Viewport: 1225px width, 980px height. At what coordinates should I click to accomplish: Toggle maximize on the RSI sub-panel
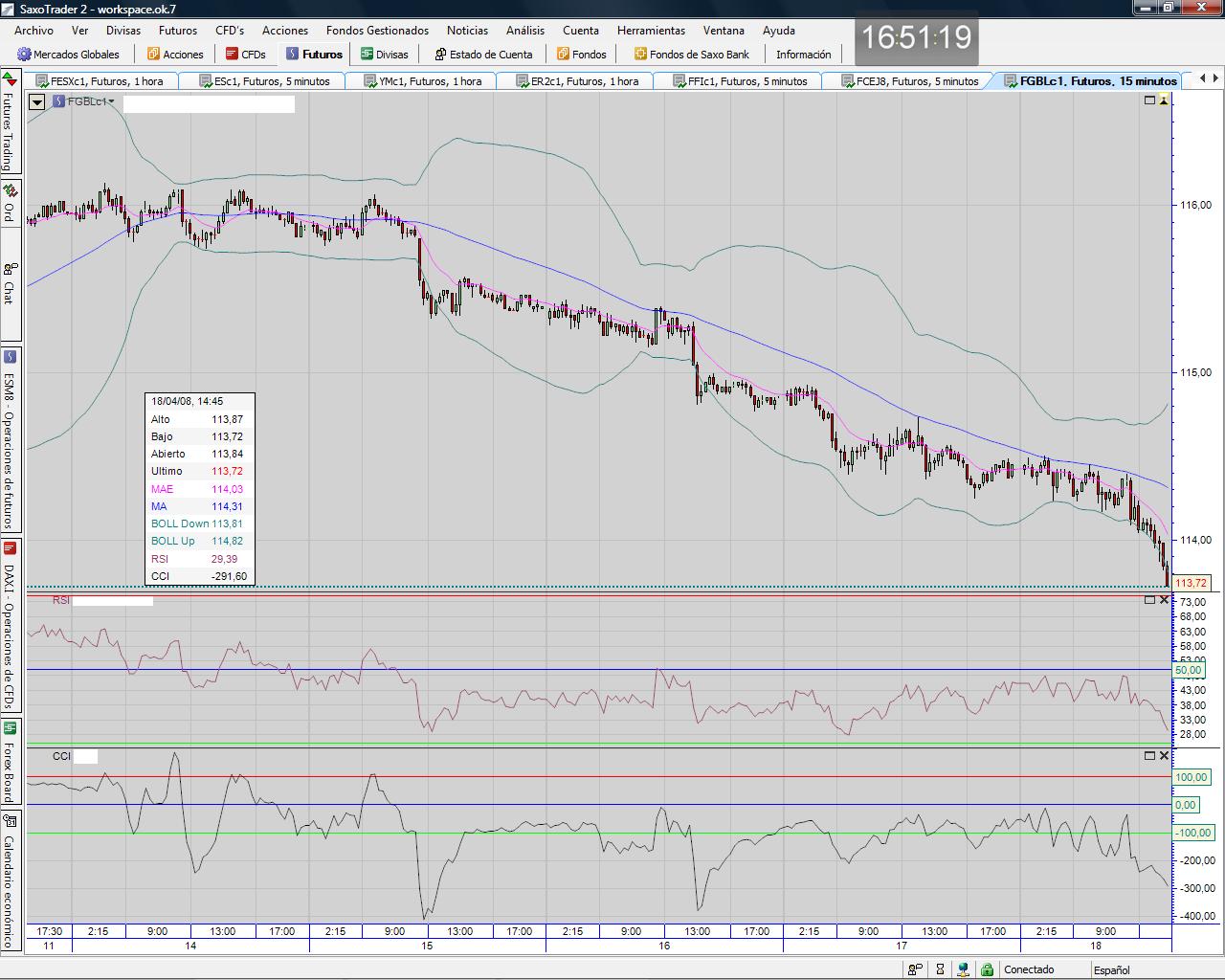[1149, 600]
